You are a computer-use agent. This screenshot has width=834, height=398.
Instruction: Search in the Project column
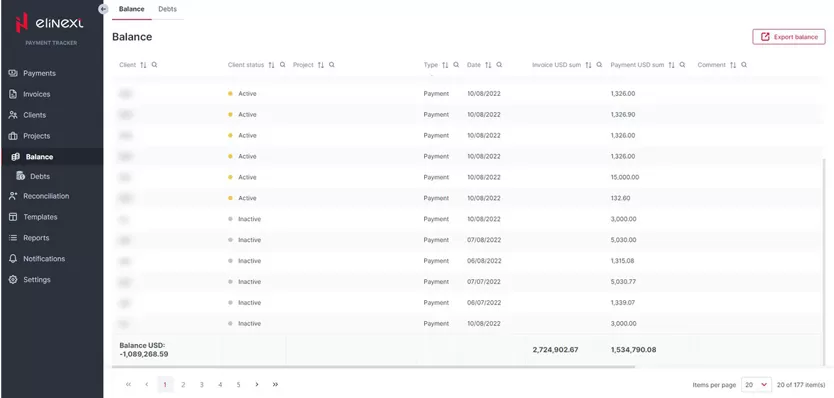(x=331, y=65)
